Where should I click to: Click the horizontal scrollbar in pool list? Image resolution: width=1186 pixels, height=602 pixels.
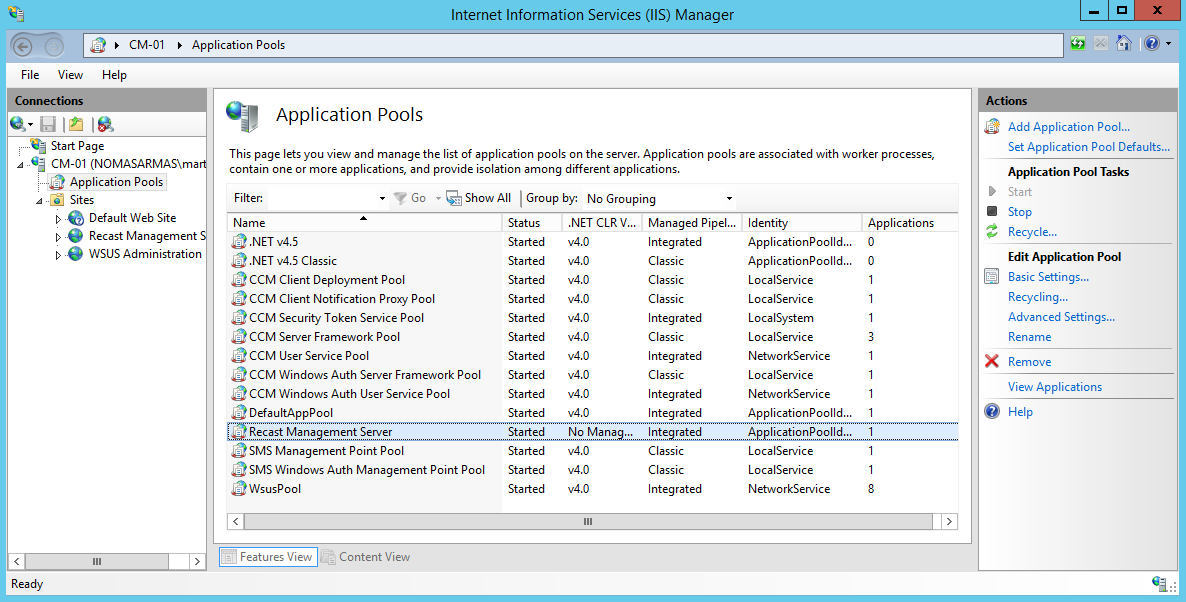(588, 521)
